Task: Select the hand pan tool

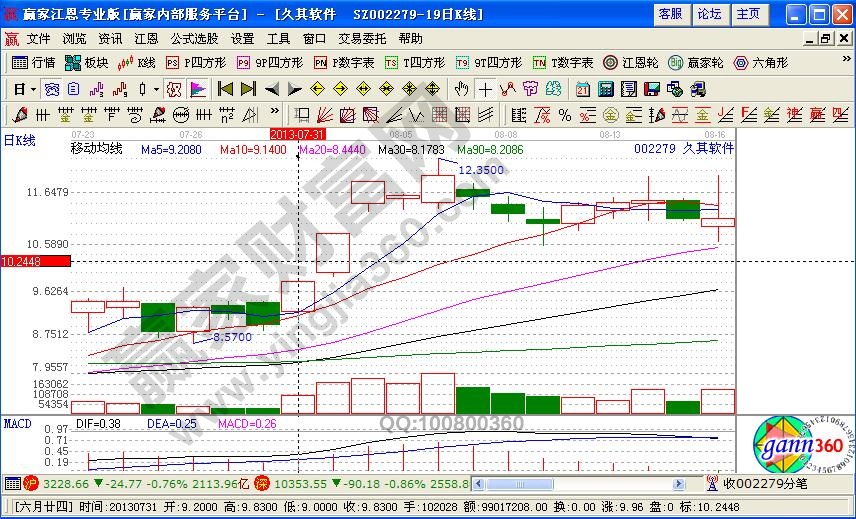Action: pyautogui.click(x=461, y=89)
